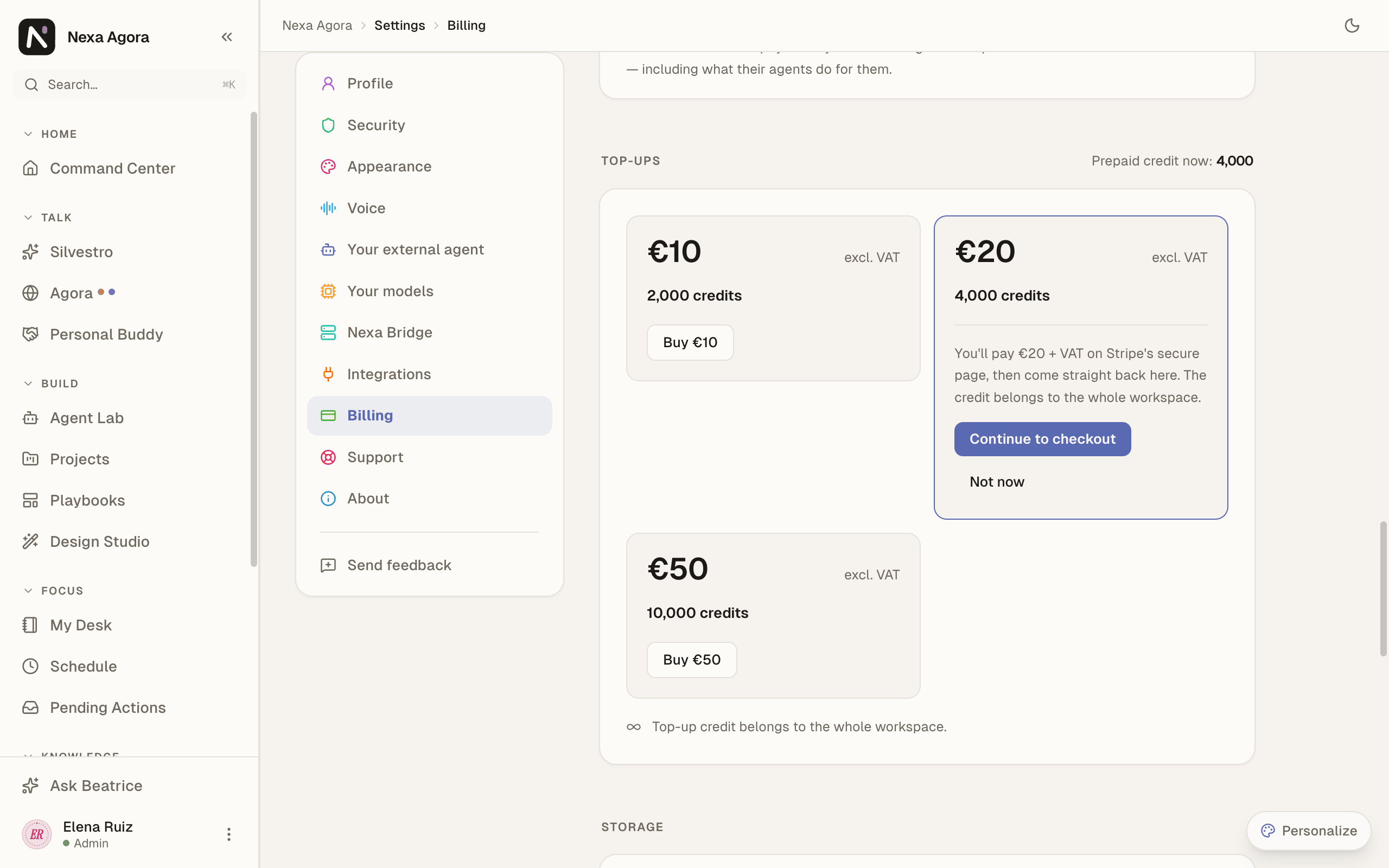Open Silvestro sparkle icon
This screenshot has height=868, width=1389.
(x=30, y=251)
